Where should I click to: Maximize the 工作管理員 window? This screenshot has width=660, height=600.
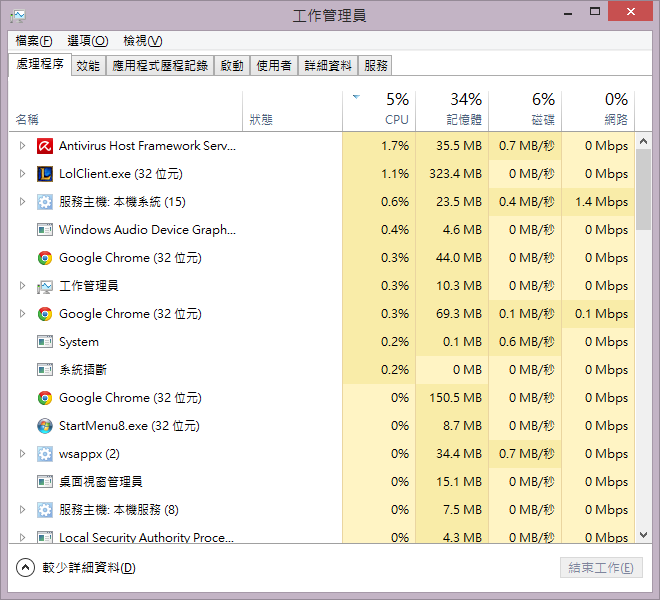click(x=595, y=12)
